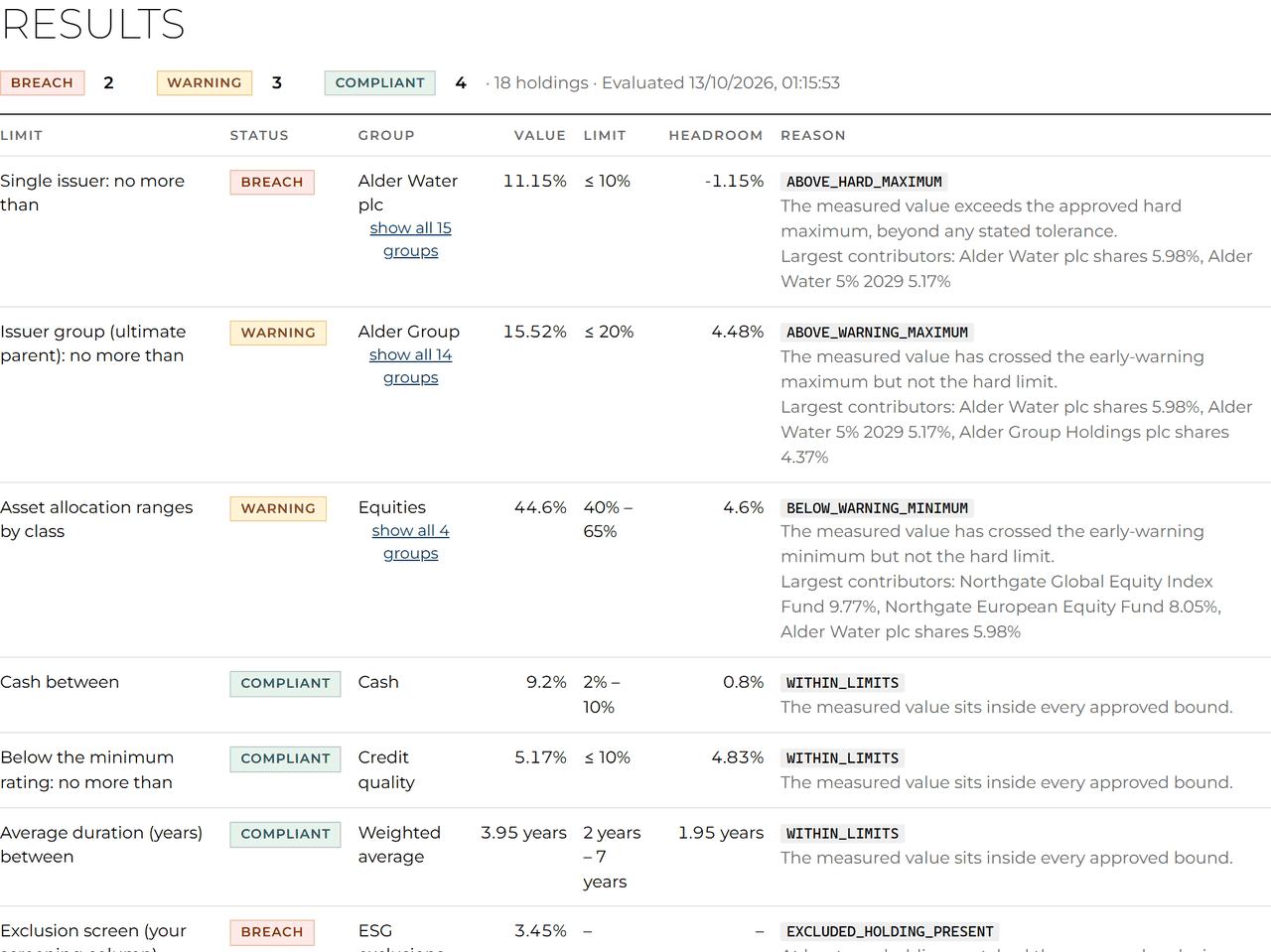
Task: Select the 44.6% value cell
Action: 540,507
